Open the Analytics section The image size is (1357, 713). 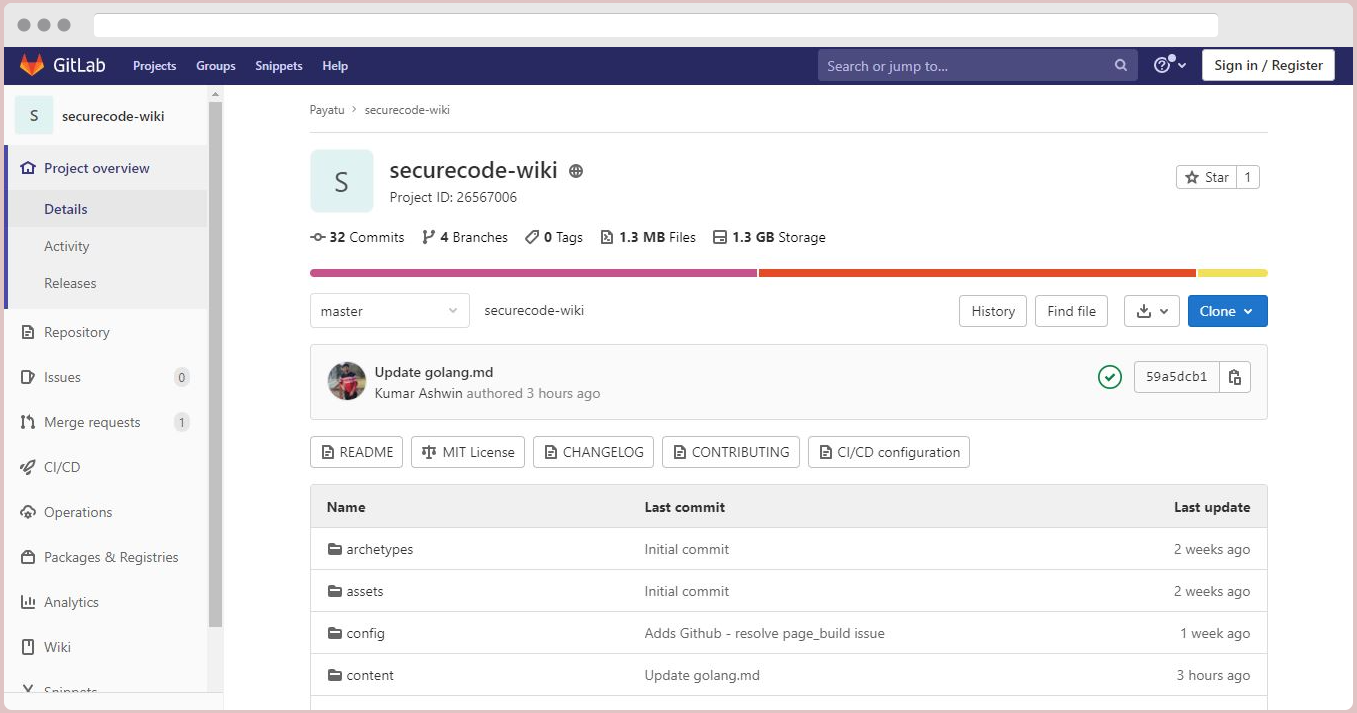71,602
